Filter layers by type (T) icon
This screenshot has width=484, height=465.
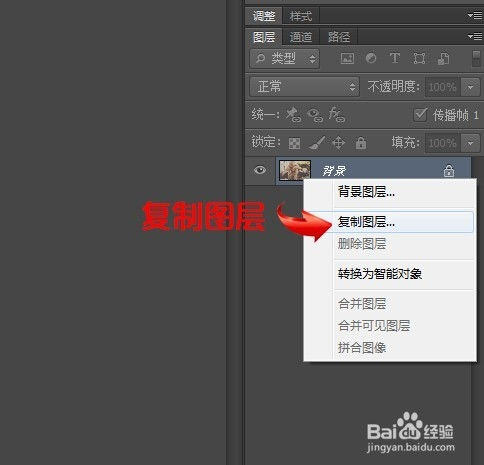tap(395, 58)
